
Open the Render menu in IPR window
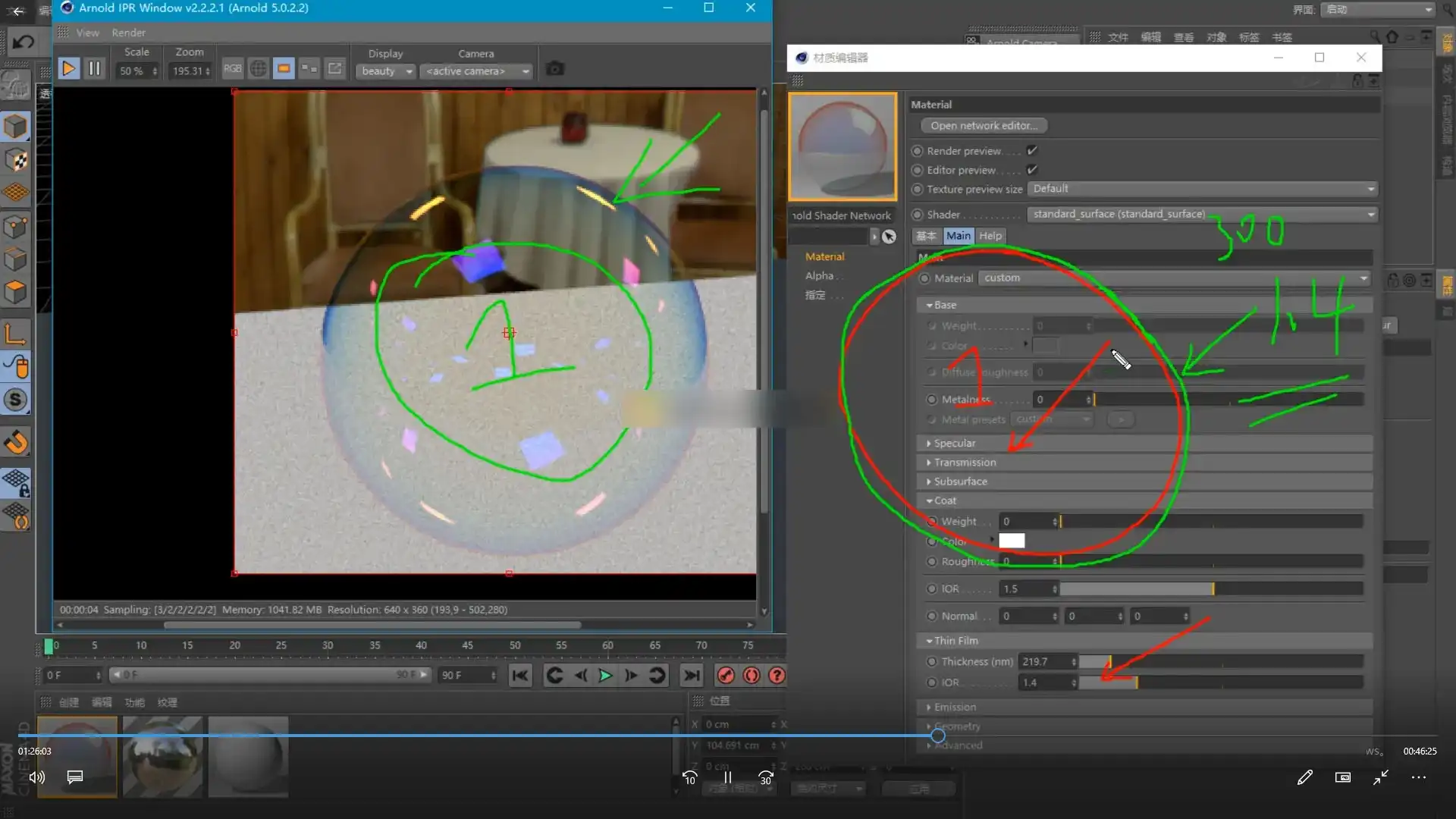(x=128, y=33)
